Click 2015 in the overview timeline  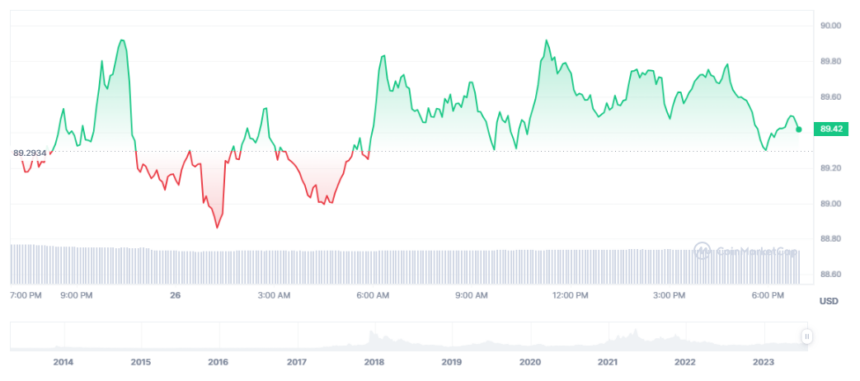[x=141, y=362]
